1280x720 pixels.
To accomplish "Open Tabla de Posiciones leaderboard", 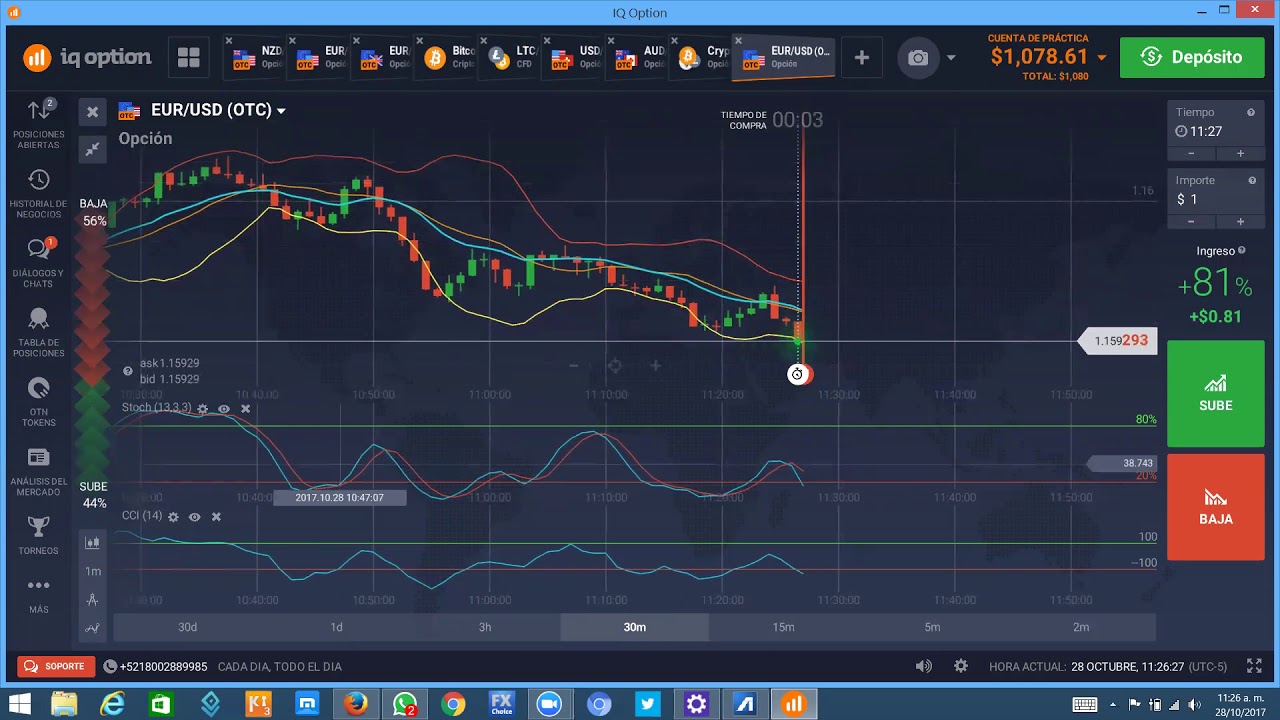I will pyautogui.click(x=38, y=332).
